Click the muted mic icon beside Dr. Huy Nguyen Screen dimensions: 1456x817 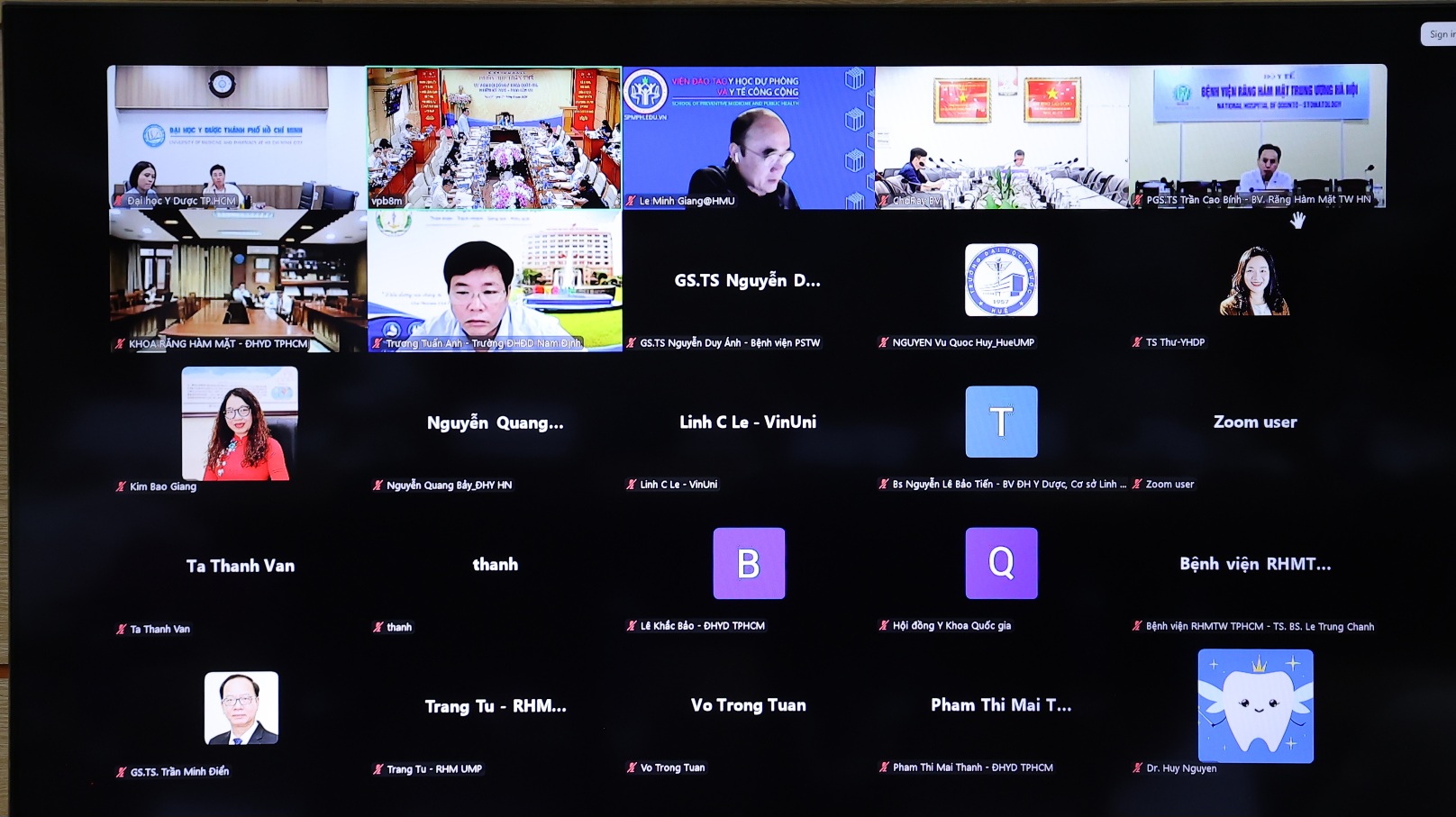1137,768
